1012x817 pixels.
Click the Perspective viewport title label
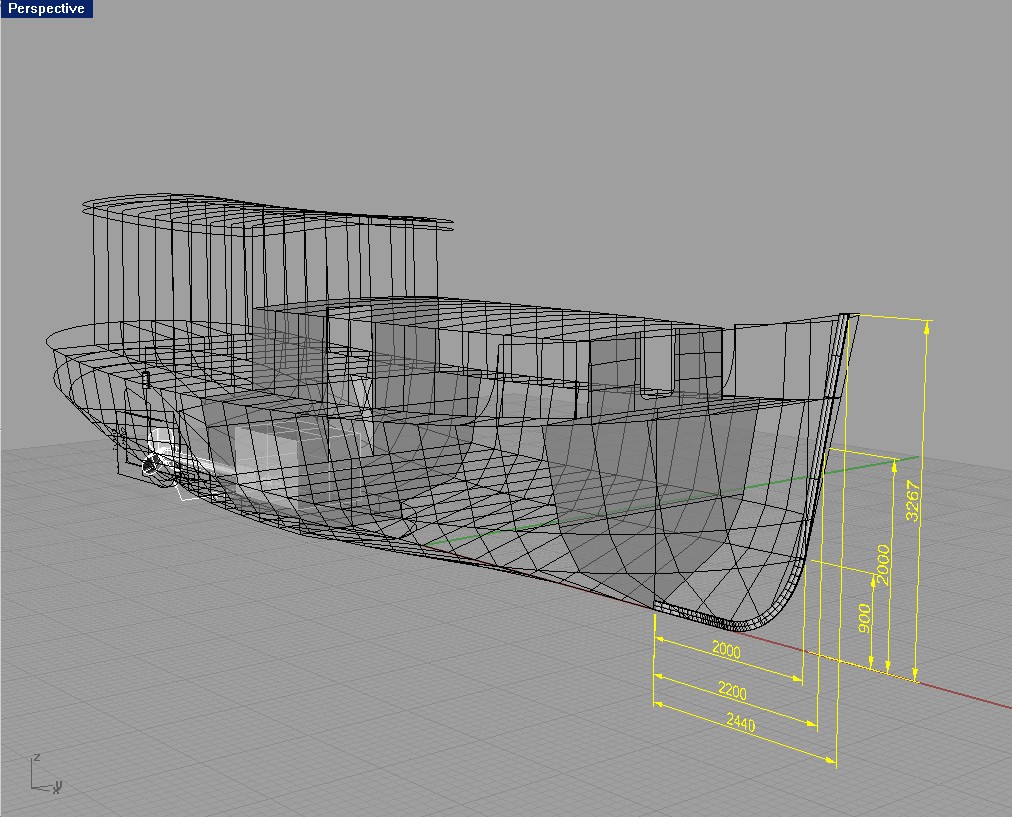(46, 8)
